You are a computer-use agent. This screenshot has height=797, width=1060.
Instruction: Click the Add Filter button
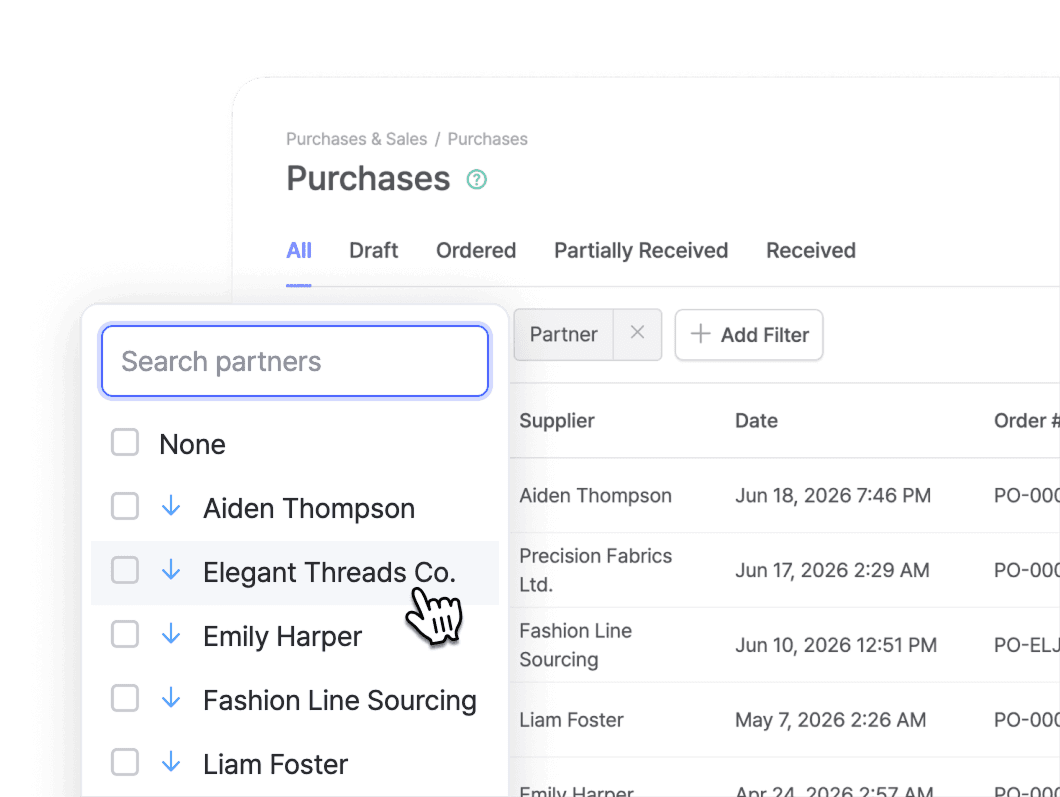[749, 335]
